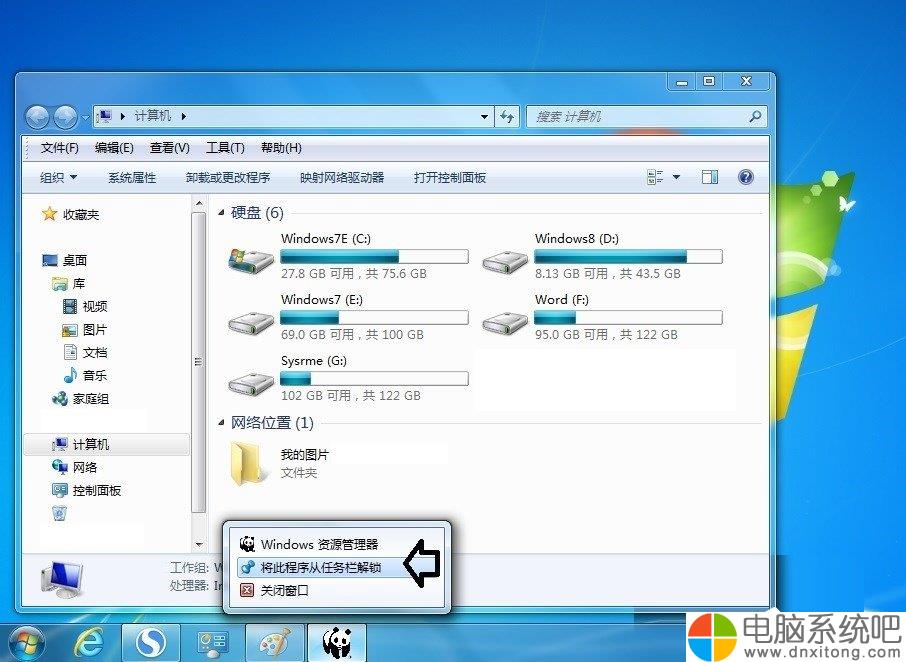Collapse the 硬盘 (6) group
The width and height of the screenshot is (906, 662).
[221, 213]
